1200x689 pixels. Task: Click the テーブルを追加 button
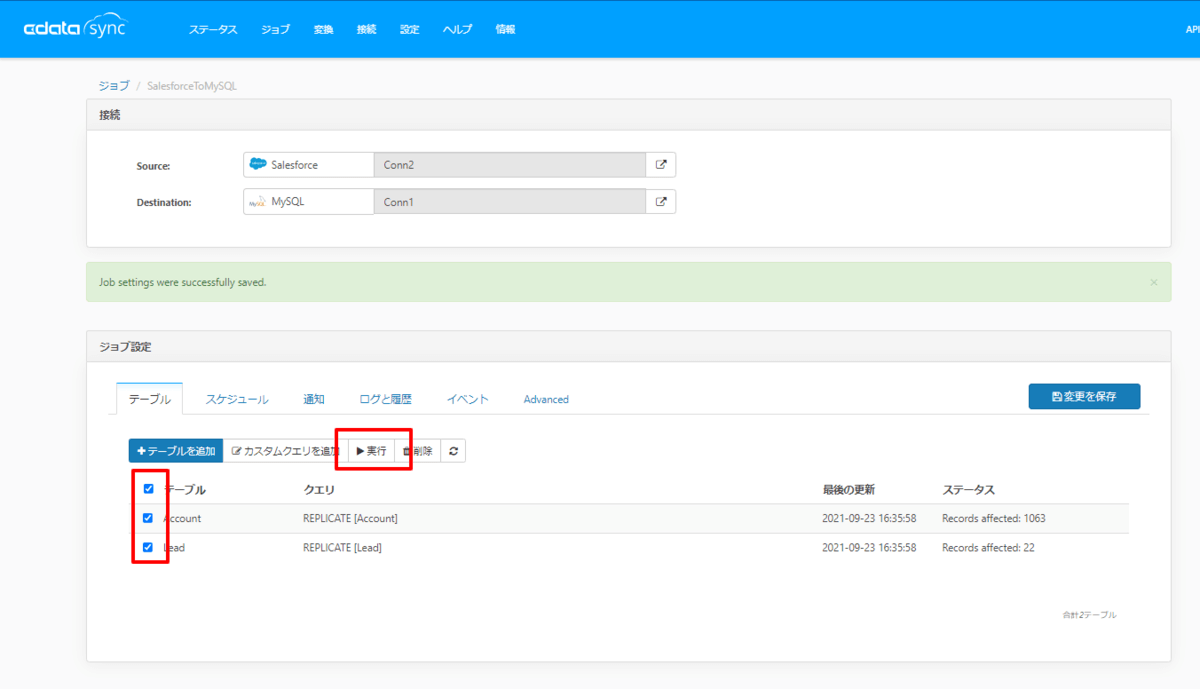coord(175,451)
